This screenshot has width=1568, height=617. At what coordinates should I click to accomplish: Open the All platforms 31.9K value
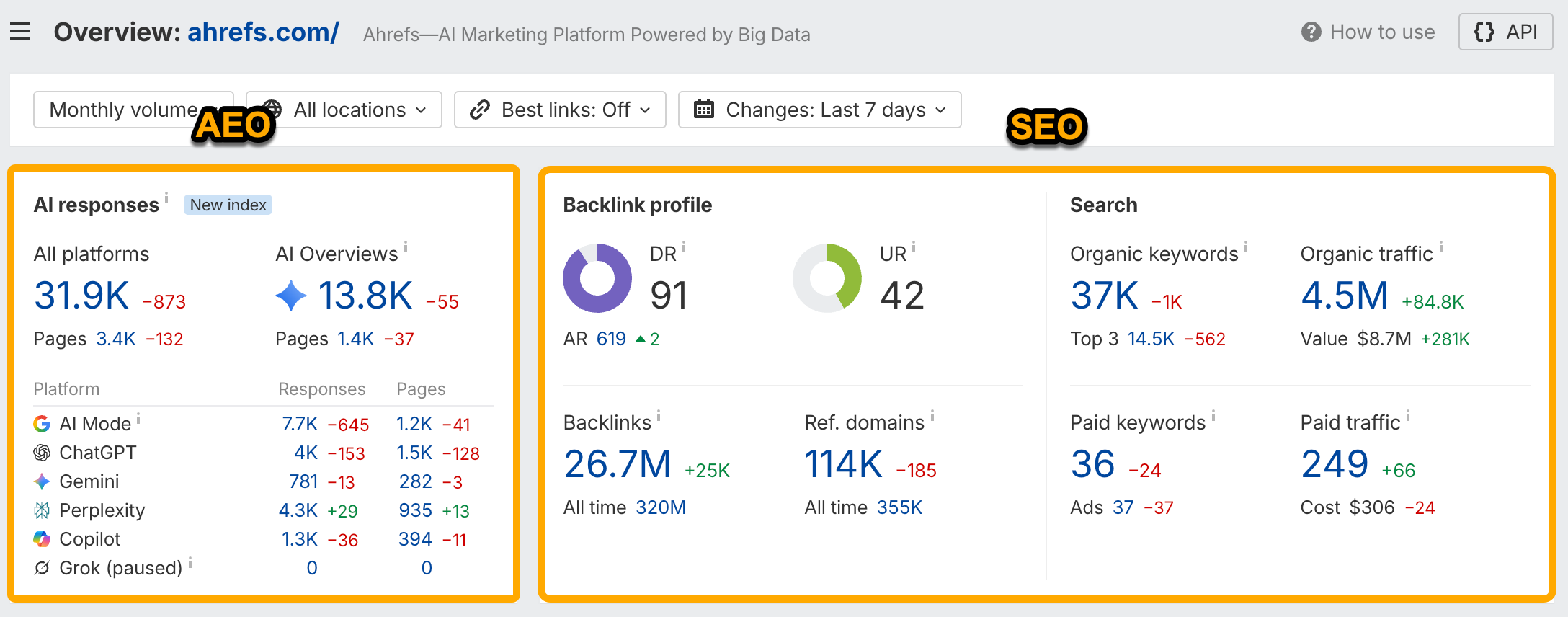(x=81, y=296)
